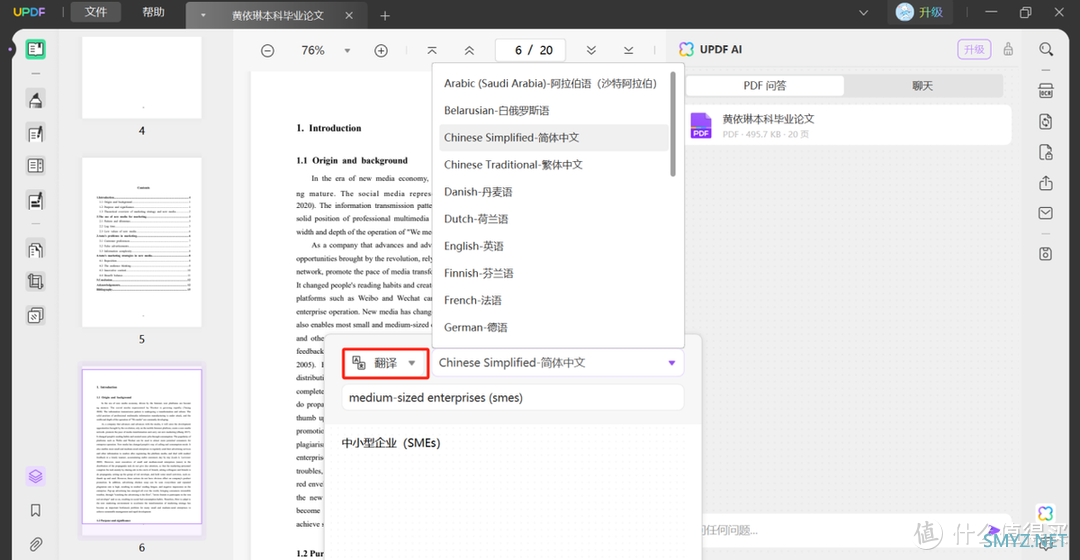Jump to the last page arrow
This screenshot has width=1080, height=560.
[628, 50]
